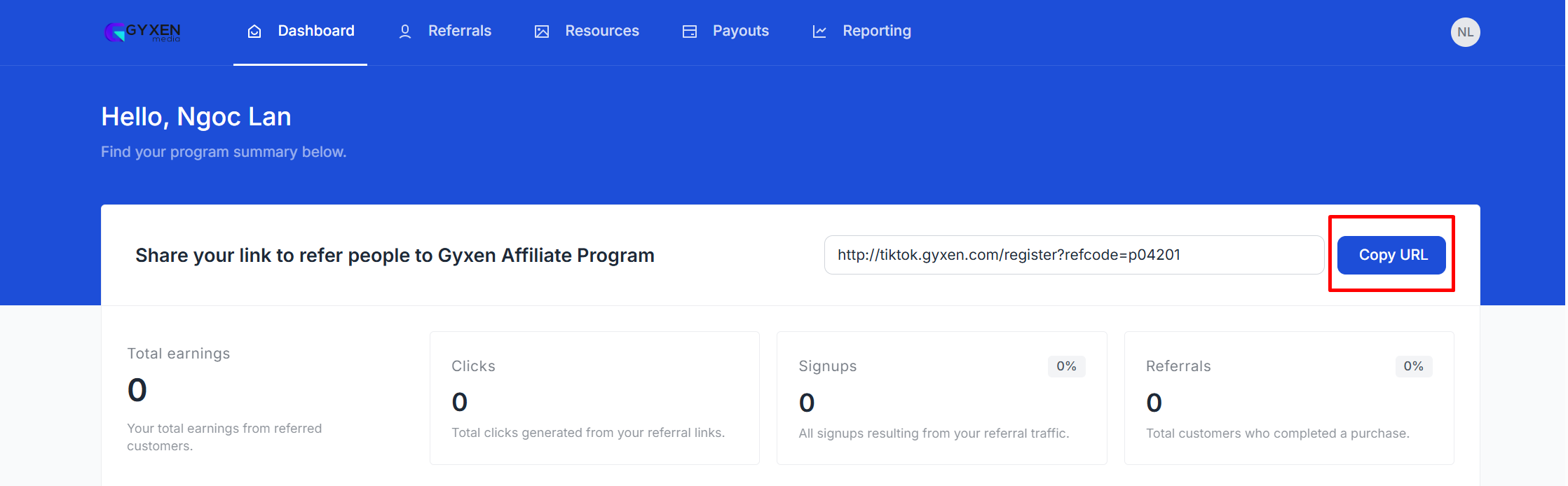1568x486 pixels.
Task: Click the Resources image icon
Action: pos(542,32)
